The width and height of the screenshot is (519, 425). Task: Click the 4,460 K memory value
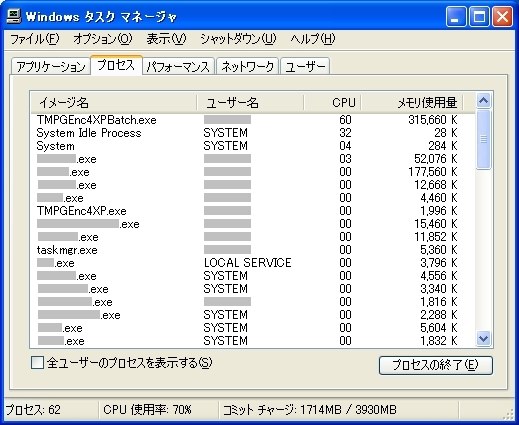pyautogui.click(x=439, y=198)
